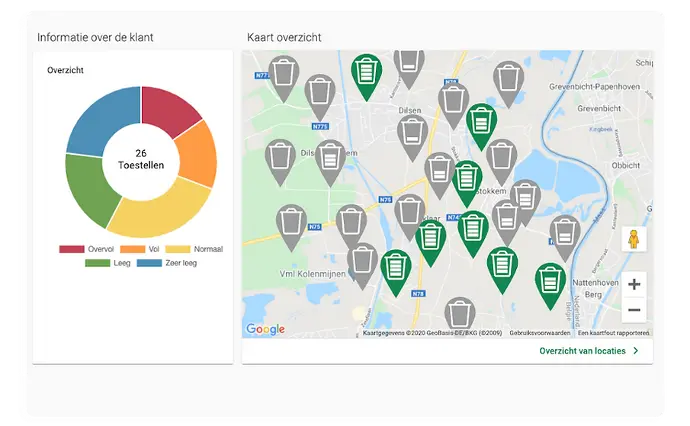Open Gebruiksvoorwaarden link on map
690x426 pixels.
[540, 333]
